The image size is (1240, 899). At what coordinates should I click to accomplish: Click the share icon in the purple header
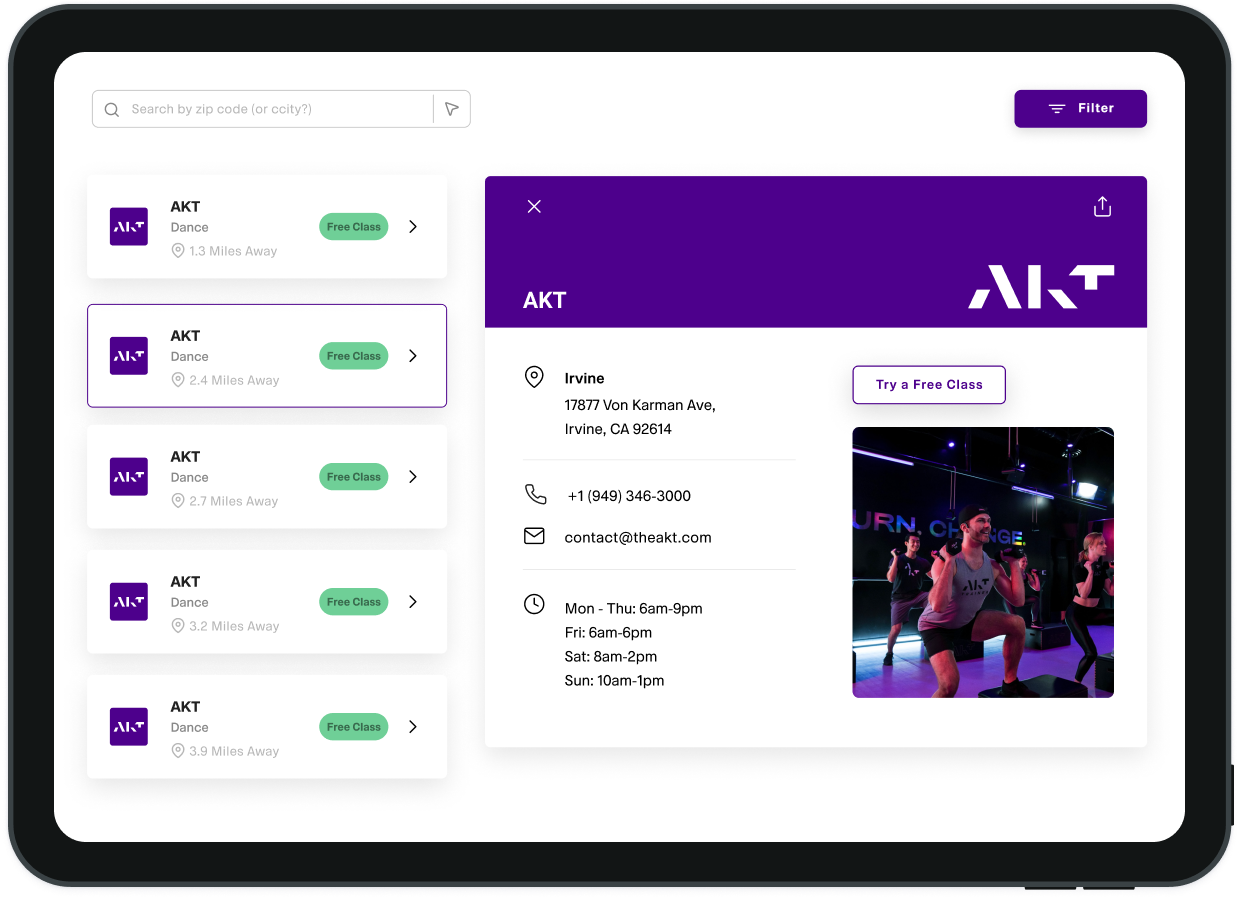pos(1102,207)
